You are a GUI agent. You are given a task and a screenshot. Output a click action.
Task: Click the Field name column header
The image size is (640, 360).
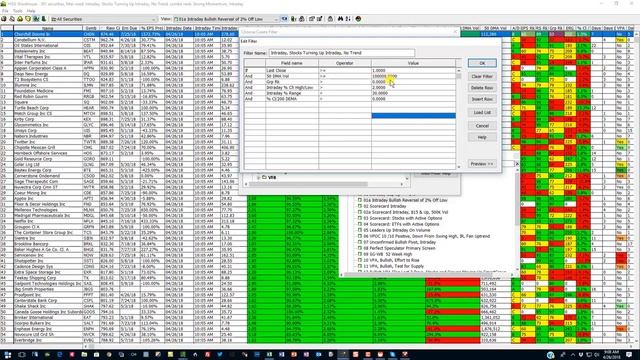292,63
